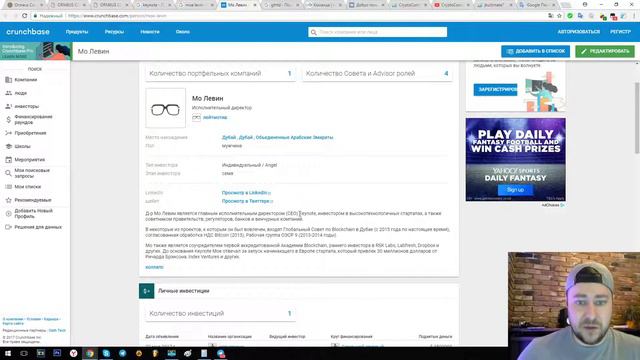Open Мои списки sidebar icon
Screen dimensions: 640x360
(9, 187)
